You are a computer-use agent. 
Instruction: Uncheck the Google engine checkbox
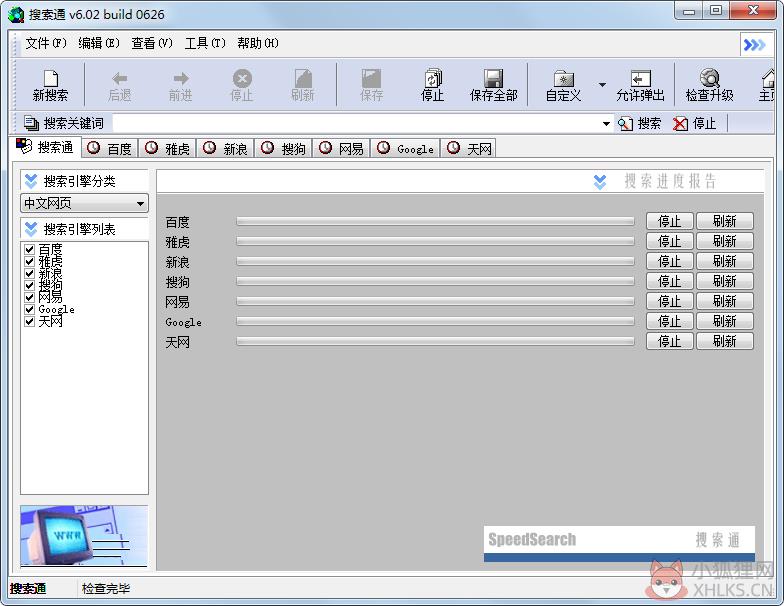tap(30, 309)
